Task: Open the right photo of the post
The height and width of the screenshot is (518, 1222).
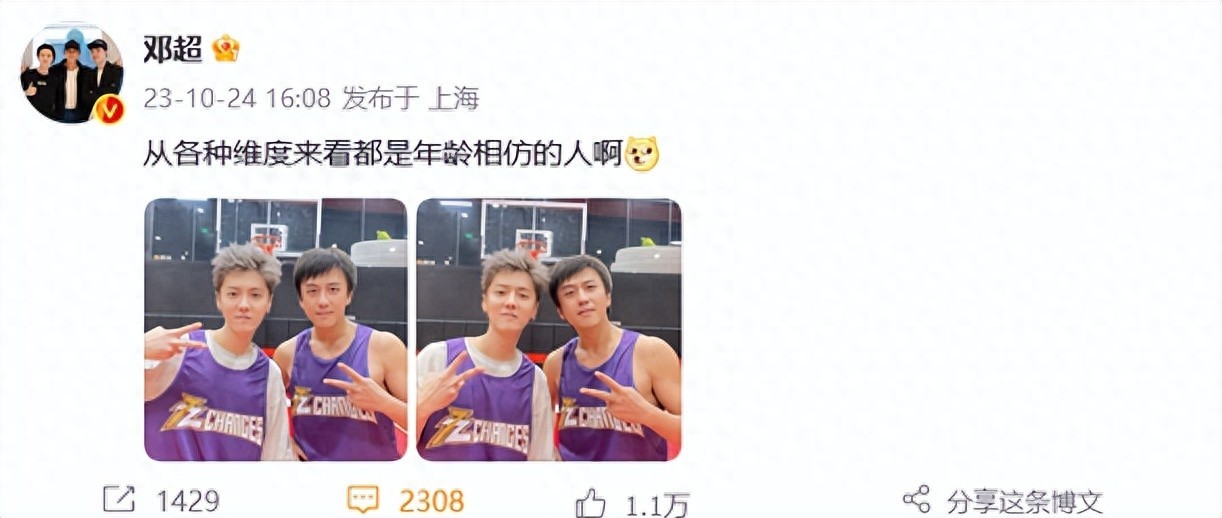Action: pos(549,329)
